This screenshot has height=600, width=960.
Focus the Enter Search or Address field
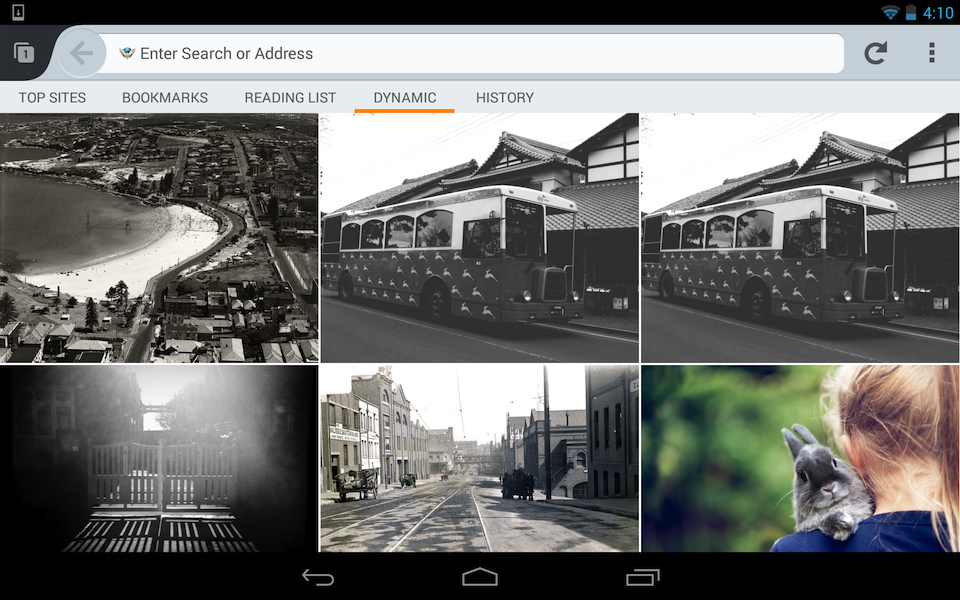[470, 53]
